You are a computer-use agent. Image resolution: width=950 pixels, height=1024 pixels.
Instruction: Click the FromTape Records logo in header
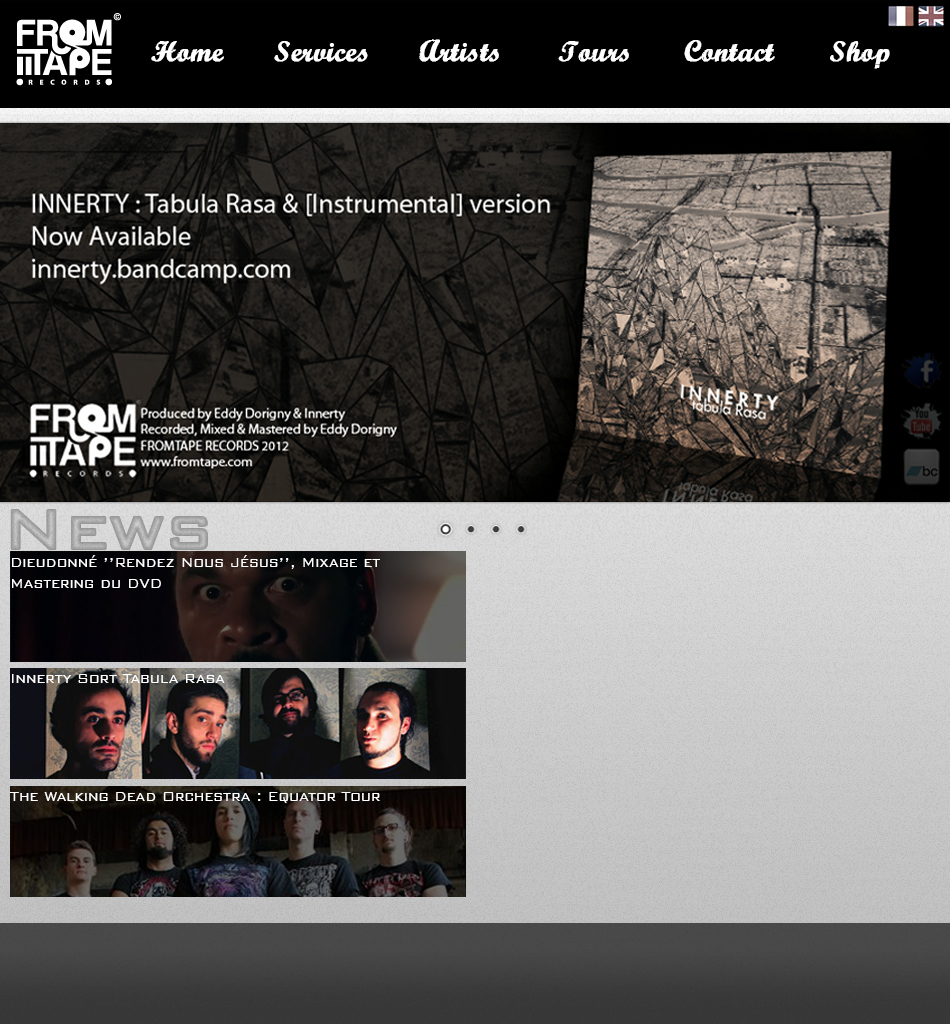pyautogui.click(x=65, y=52)
